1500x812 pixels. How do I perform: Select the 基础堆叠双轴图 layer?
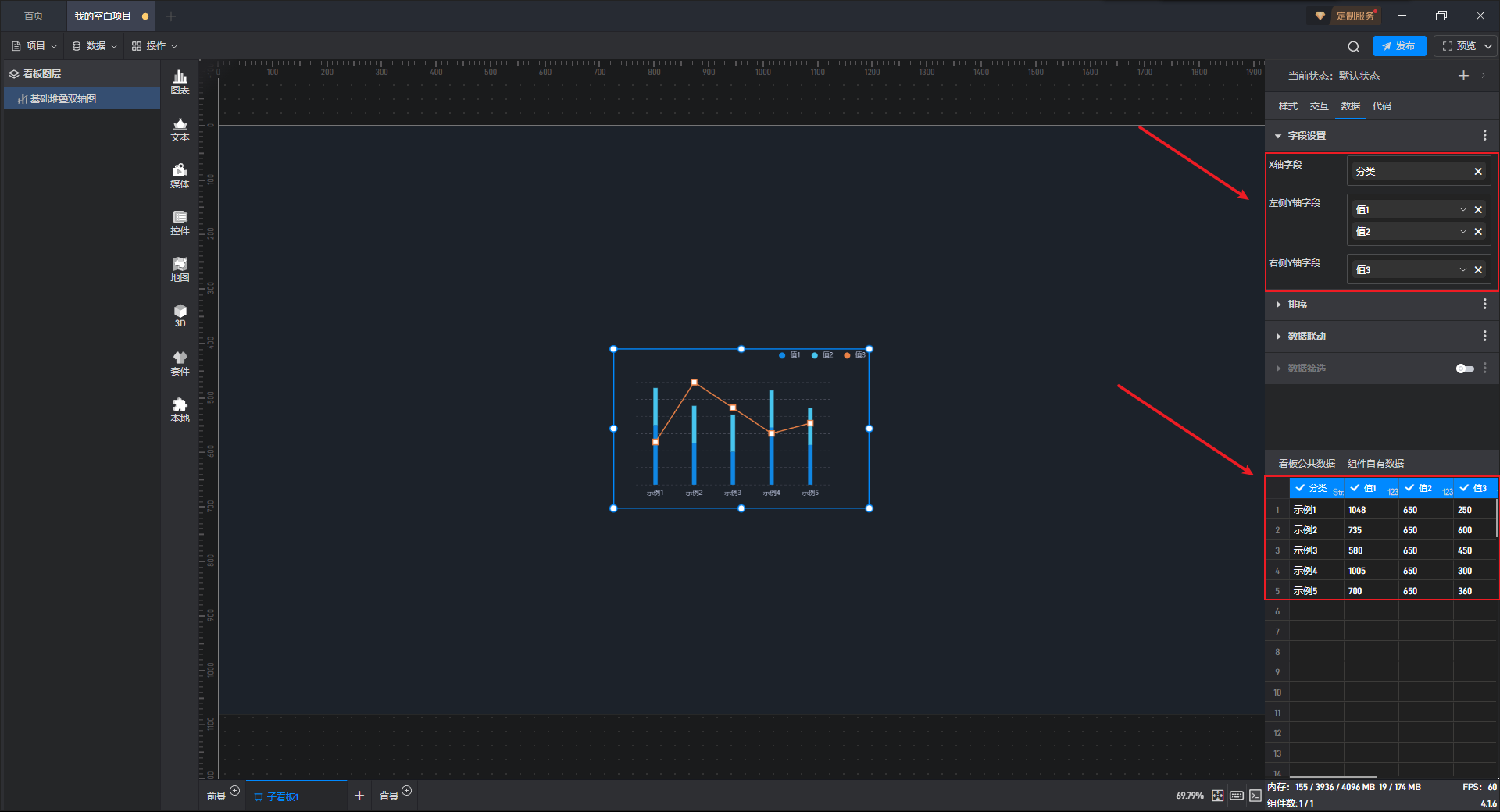[x=81, y=99]
